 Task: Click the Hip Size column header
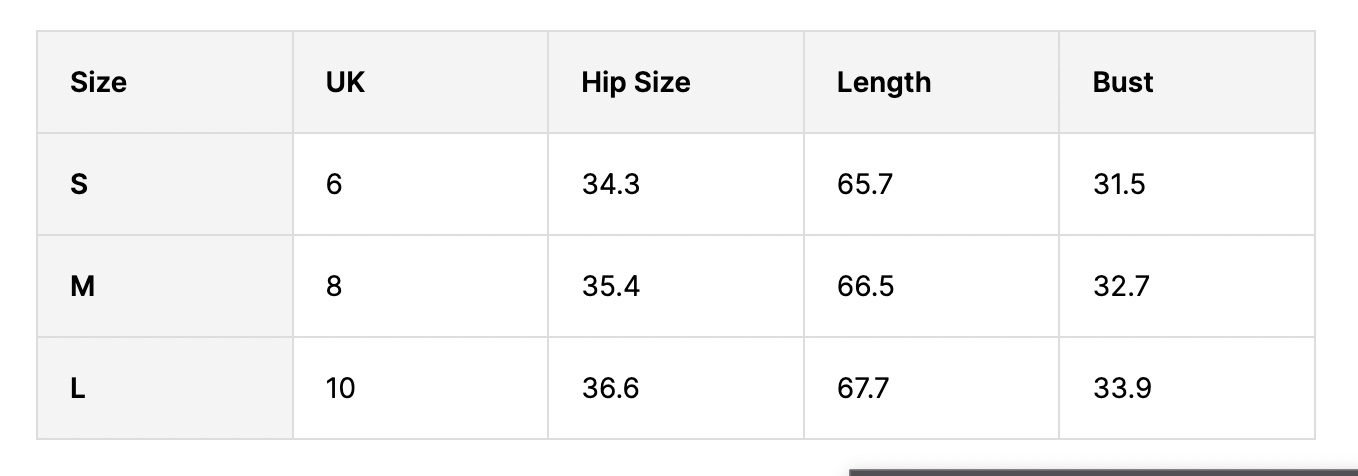coord(635,82)
